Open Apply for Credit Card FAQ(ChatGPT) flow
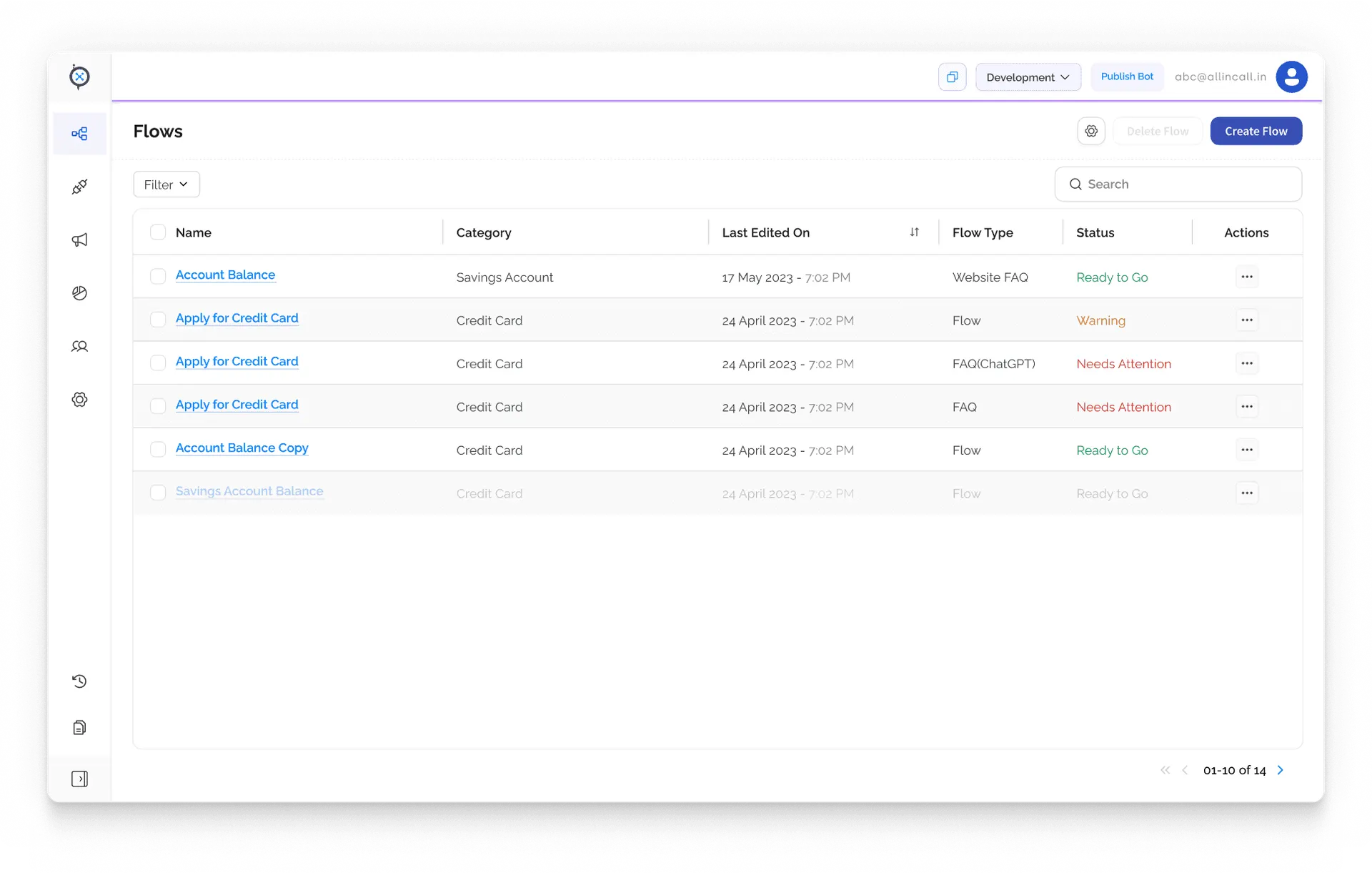Viewport: 1372px width, 873px height. pyautogui.click(x=237, y=362)
